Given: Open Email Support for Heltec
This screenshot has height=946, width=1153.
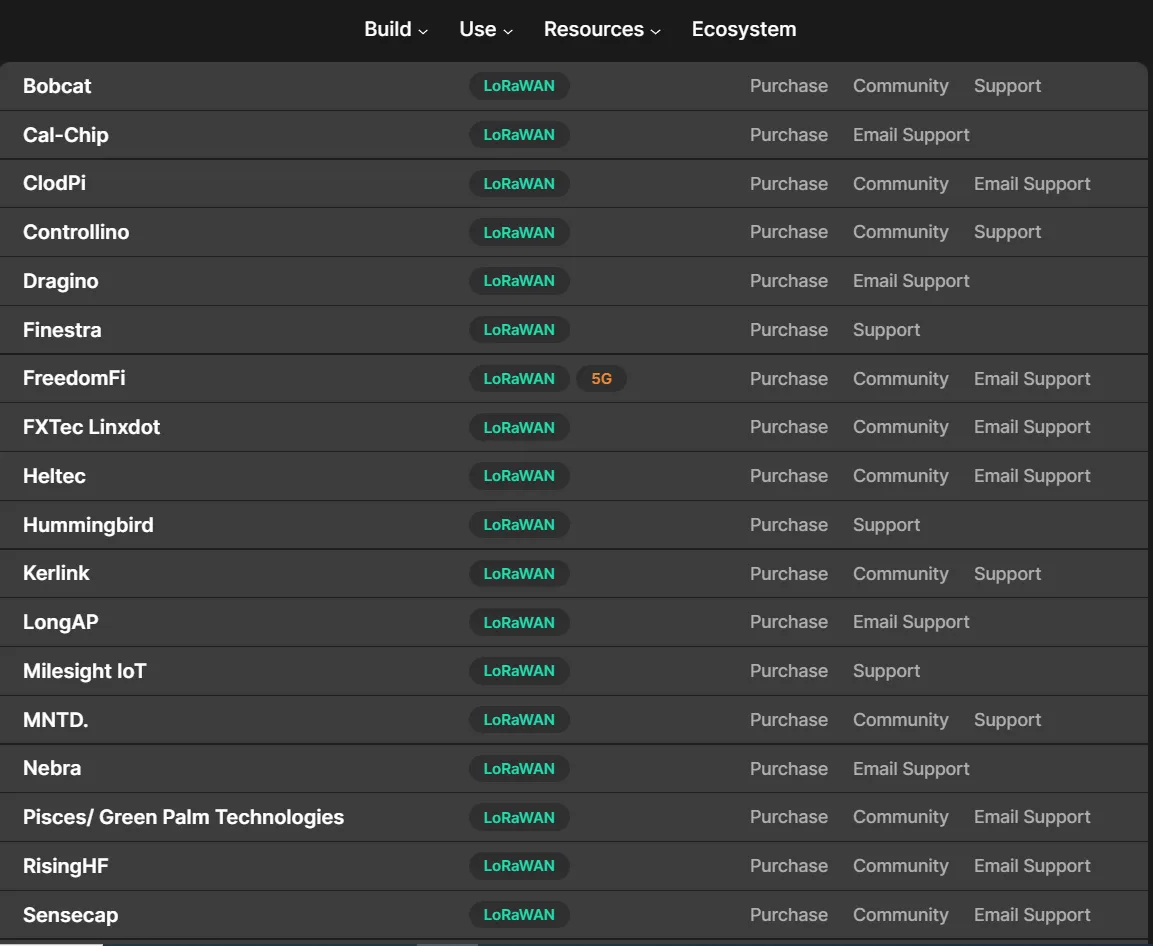Looking at the screenshot, I should [x=1032, y=476].
